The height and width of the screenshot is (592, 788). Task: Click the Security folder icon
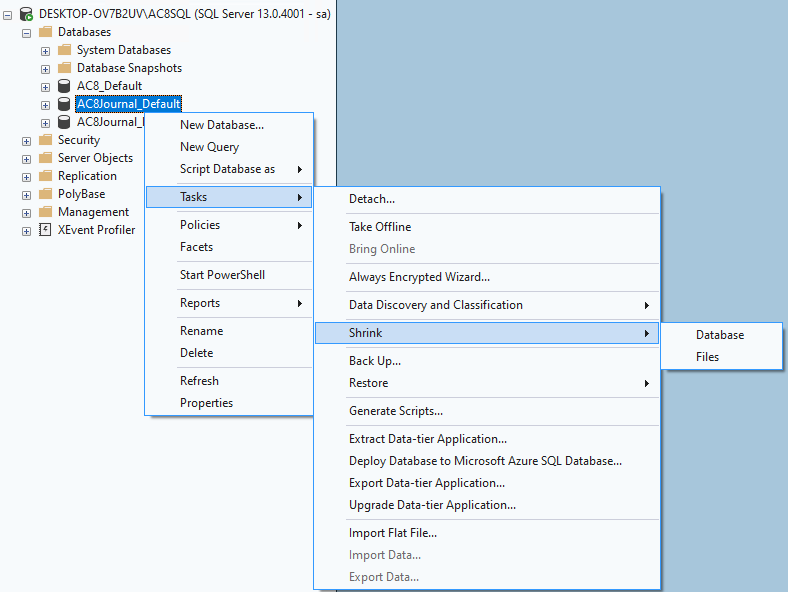click(x=46, y=140)
